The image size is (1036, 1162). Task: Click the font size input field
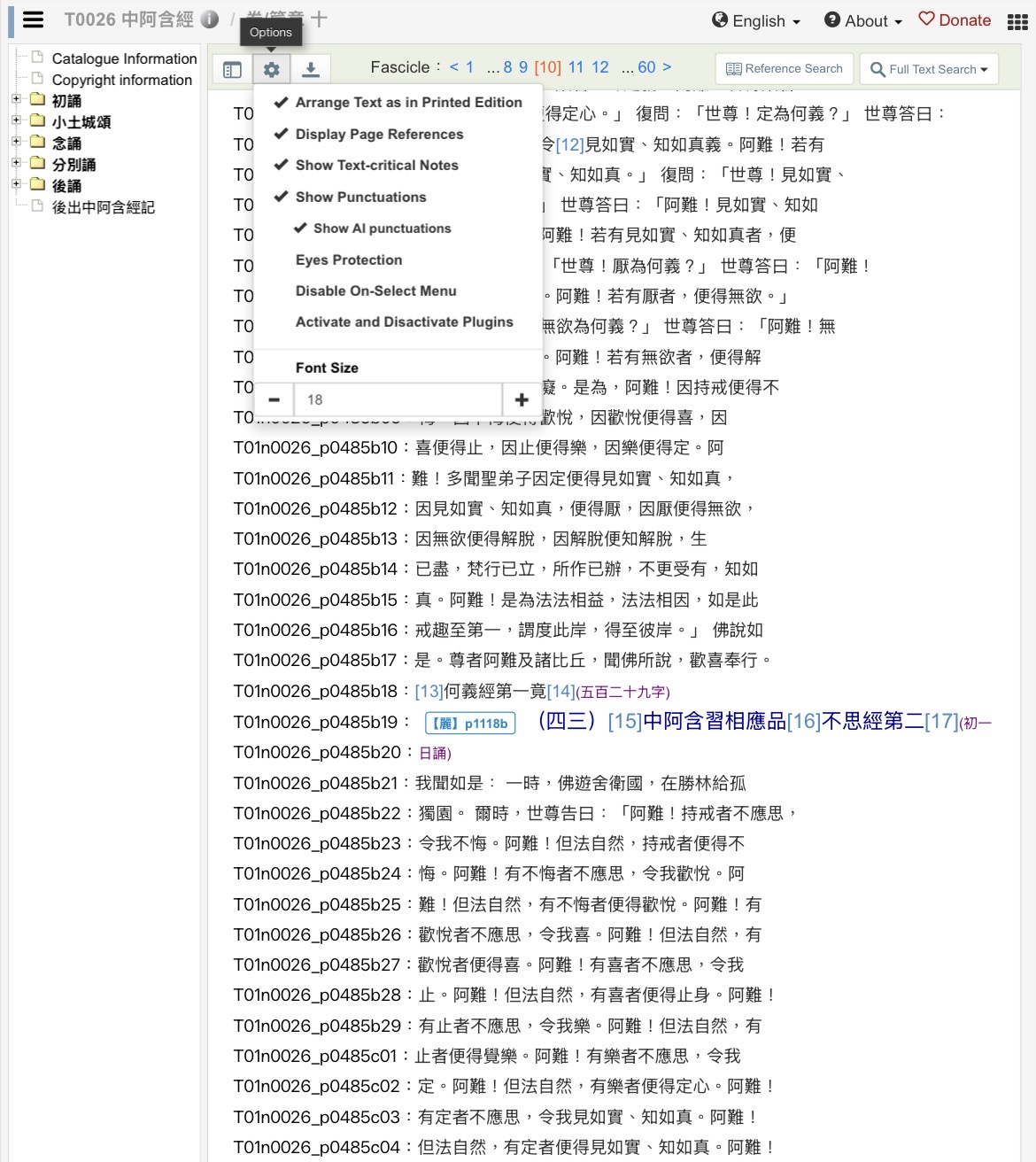coord(398,399)
